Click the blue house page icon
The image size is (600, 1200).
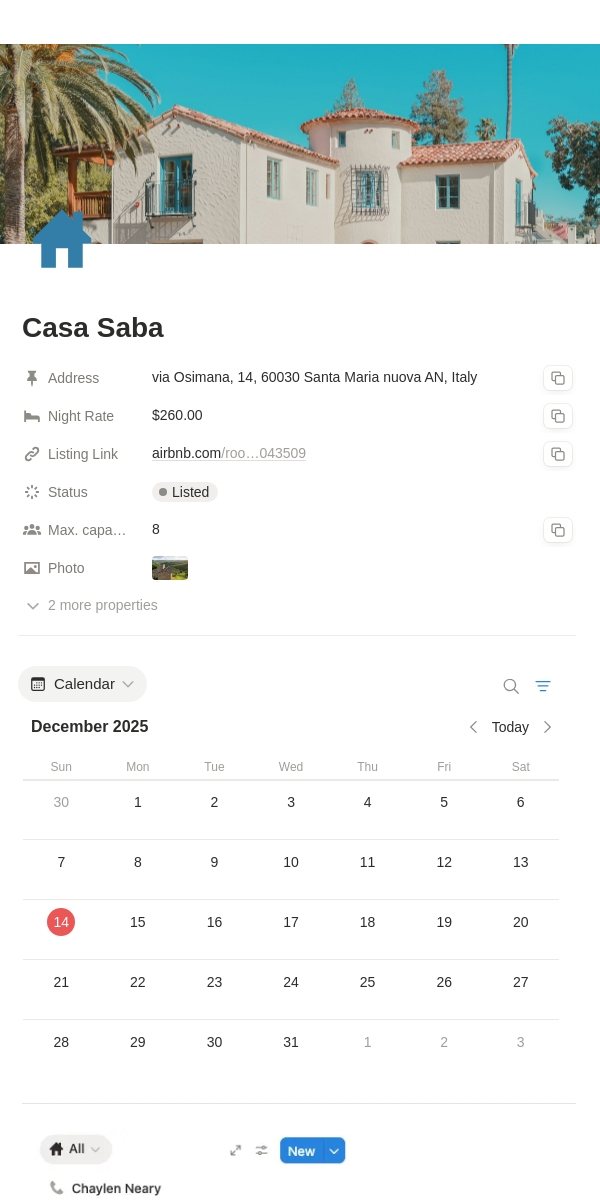(62, 239)
